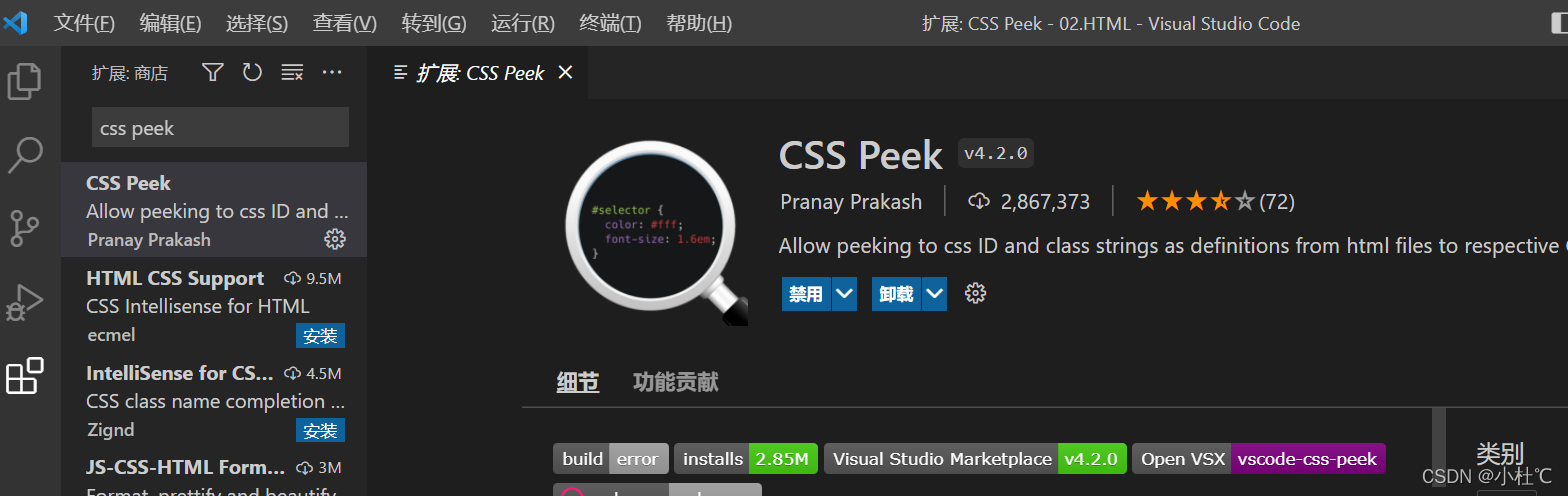Viewport: 1568px width, 496px height.
Task: Install IntelliSense for CSS extension by Zignd
Action: (x=320, y=431)
